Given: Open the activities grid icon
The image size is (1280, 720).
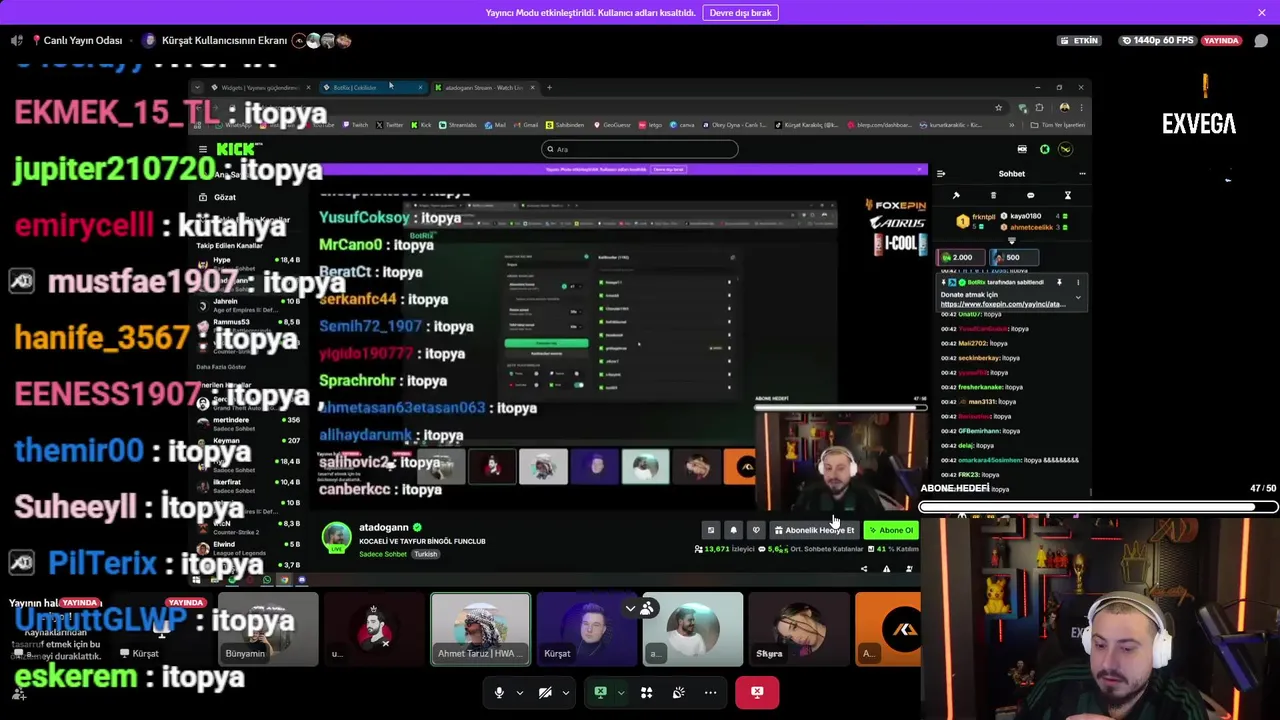Looking at the screenshot, I should click(647, 692).
